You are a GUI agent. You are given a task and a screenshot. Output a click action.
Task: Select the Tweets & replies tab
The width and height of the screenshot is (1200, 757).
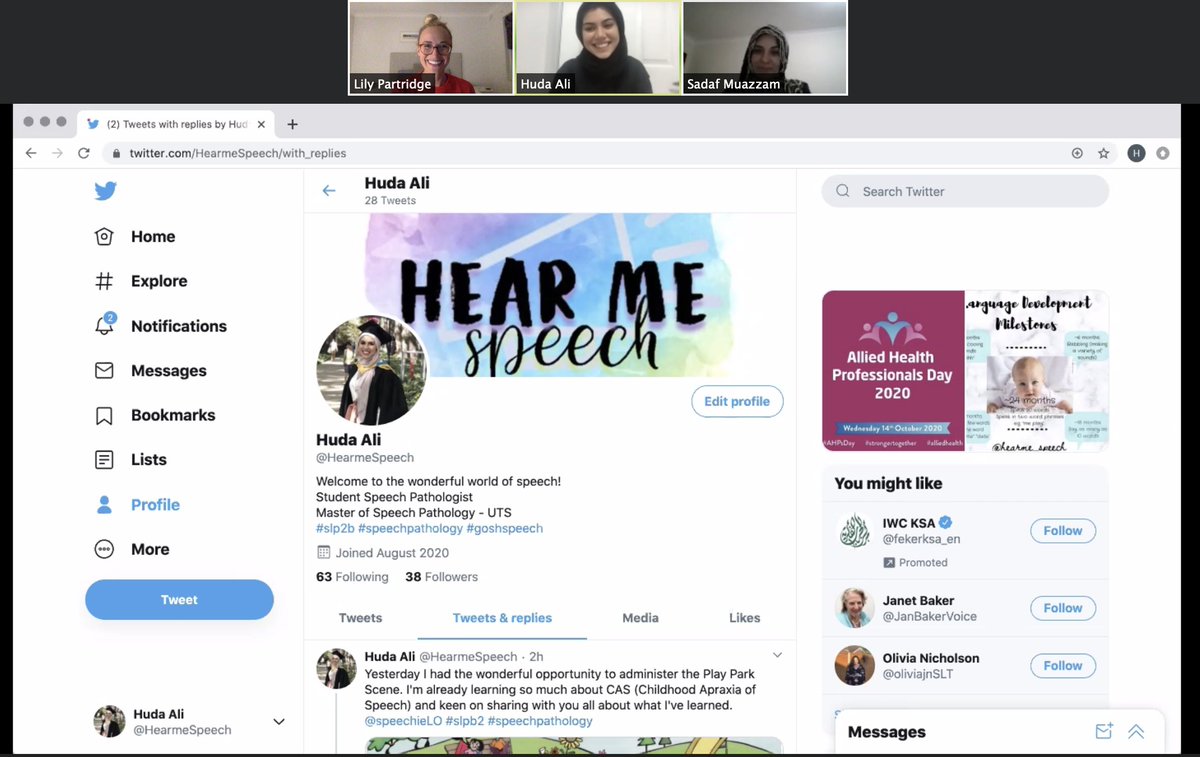pyautogui.click(x=502, y=618)
